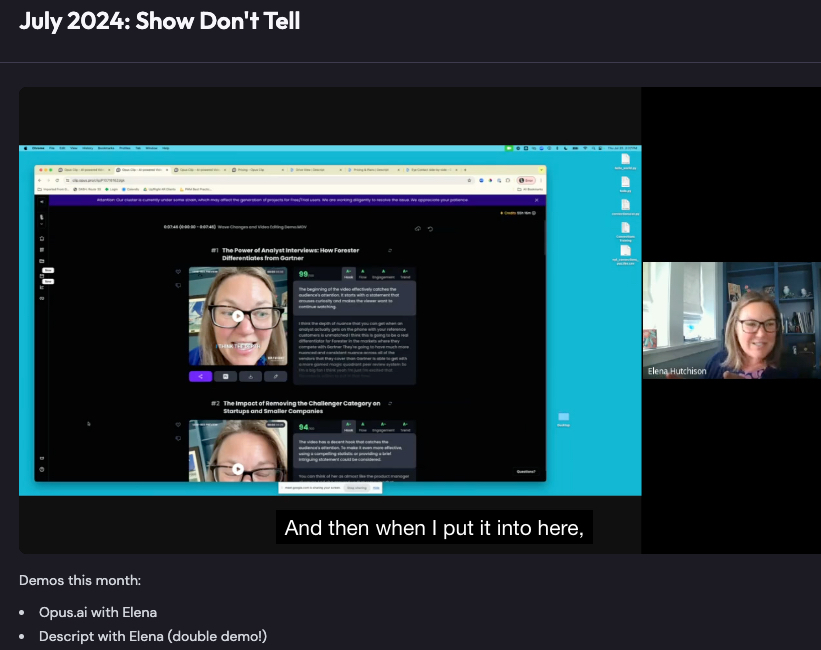Click the Stop sharing button
Image resolution: width=821 pixels, height=650 pixels.
[356, 488]
